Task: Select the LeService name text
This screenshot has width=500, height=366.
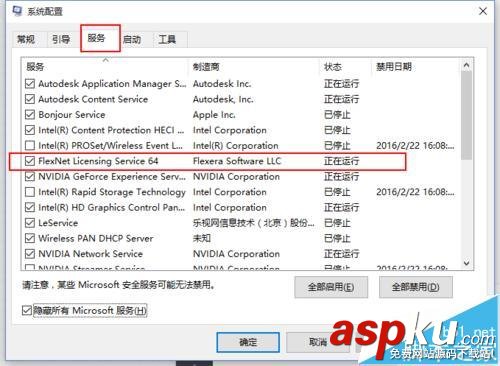Action: tap(58, 223)
